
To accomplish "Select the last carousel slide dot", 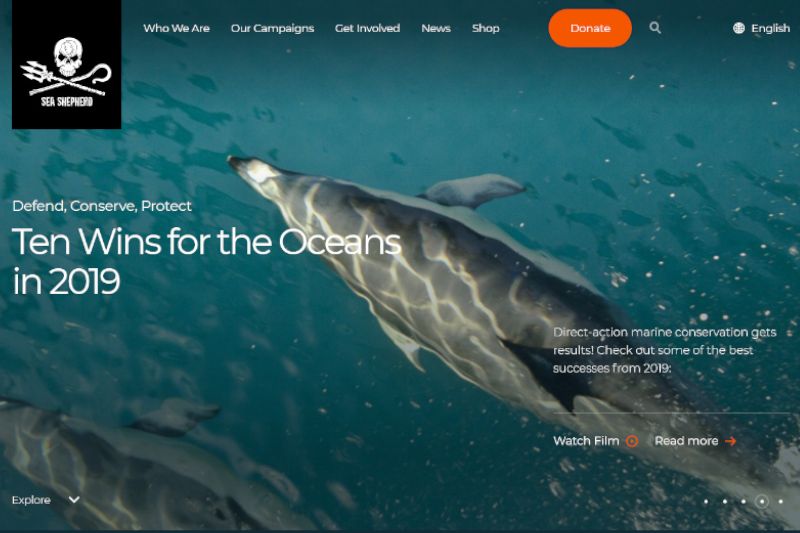I will point(781,501).
